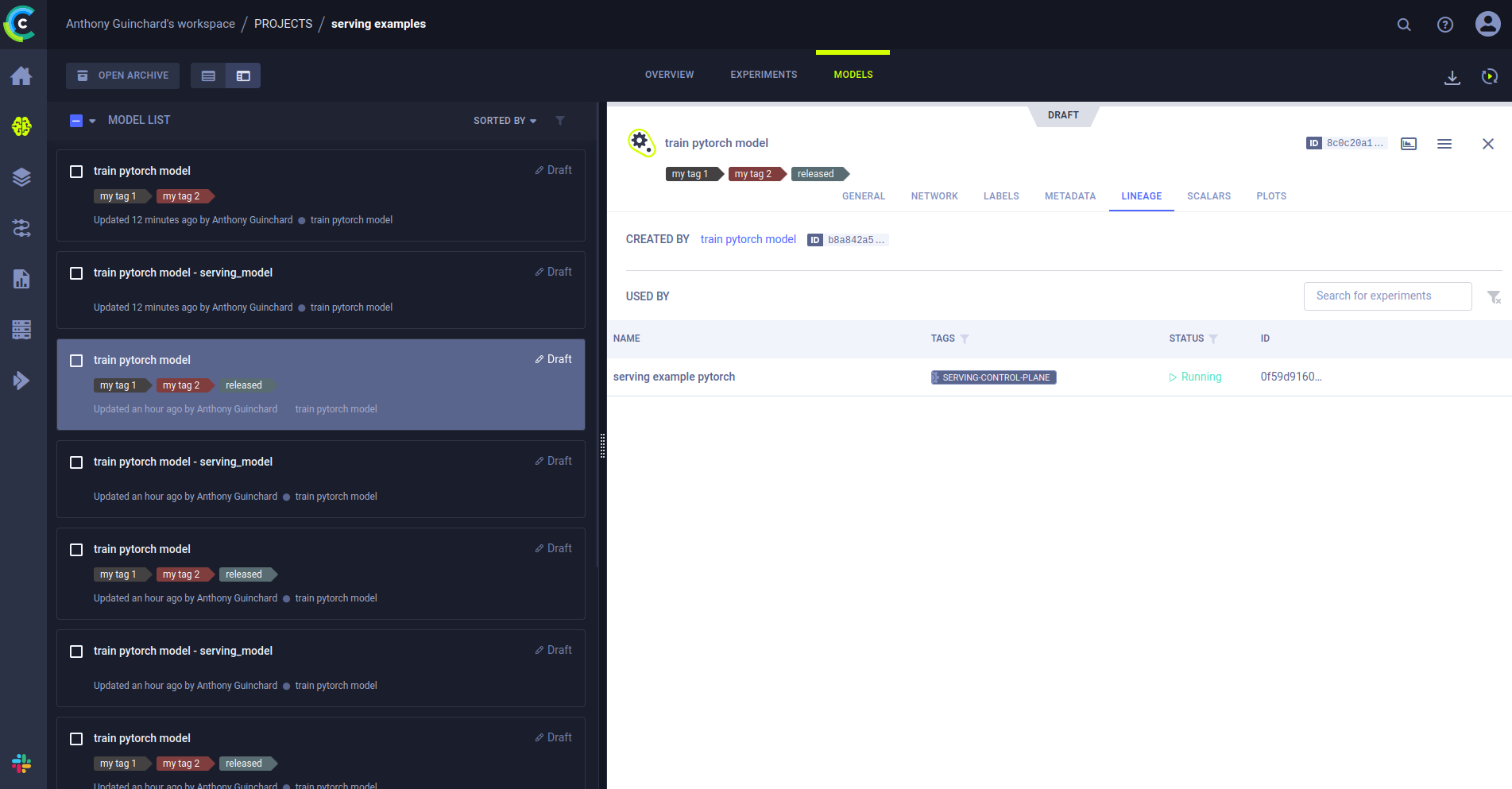Viewport: 1512px width, 789px height.
Task: Check the fourth card, train pytorch model - serving_model
Action: [76, 462]
